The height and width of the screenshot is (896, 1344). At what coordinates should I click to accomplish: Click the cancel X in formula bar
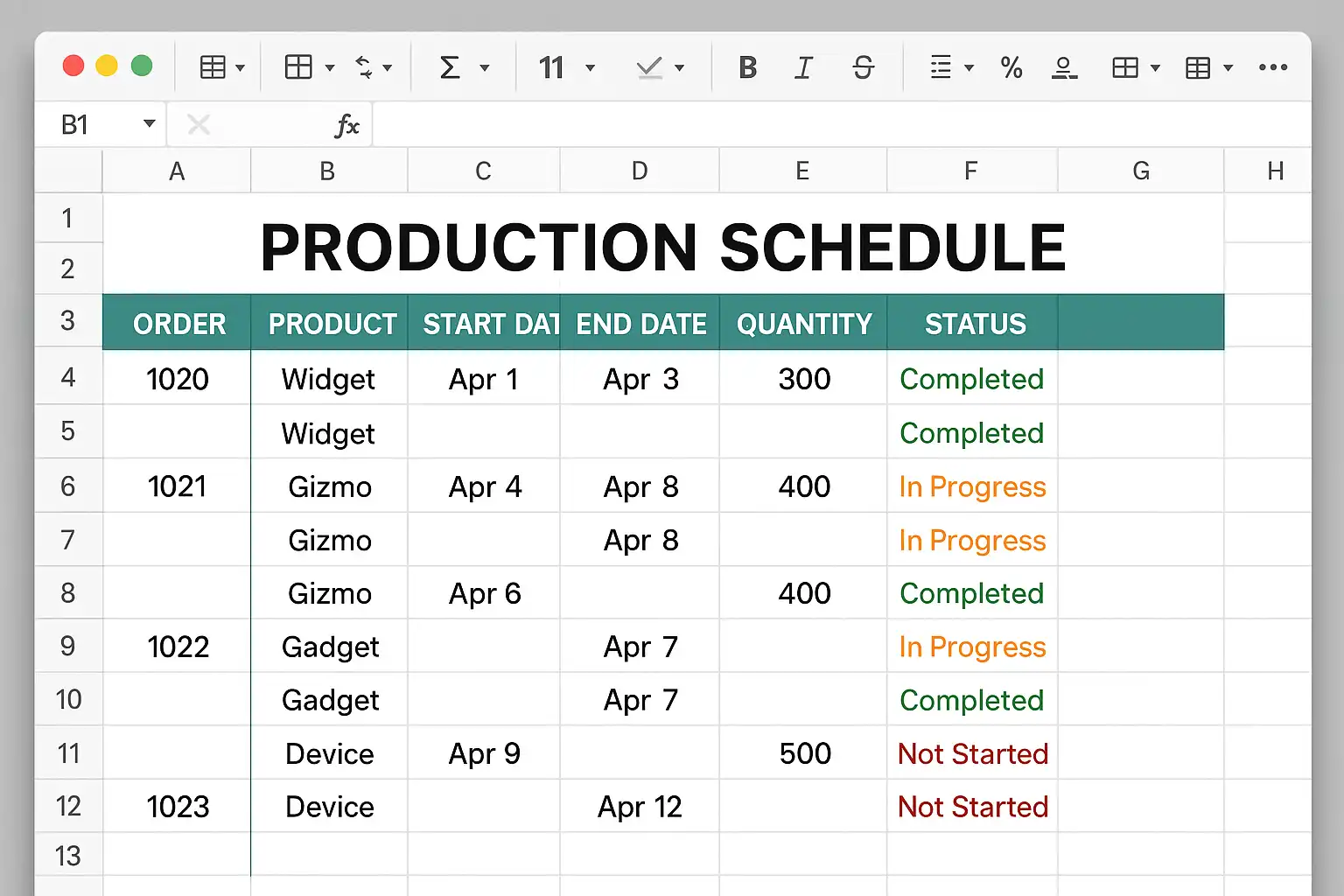point(199,125)
